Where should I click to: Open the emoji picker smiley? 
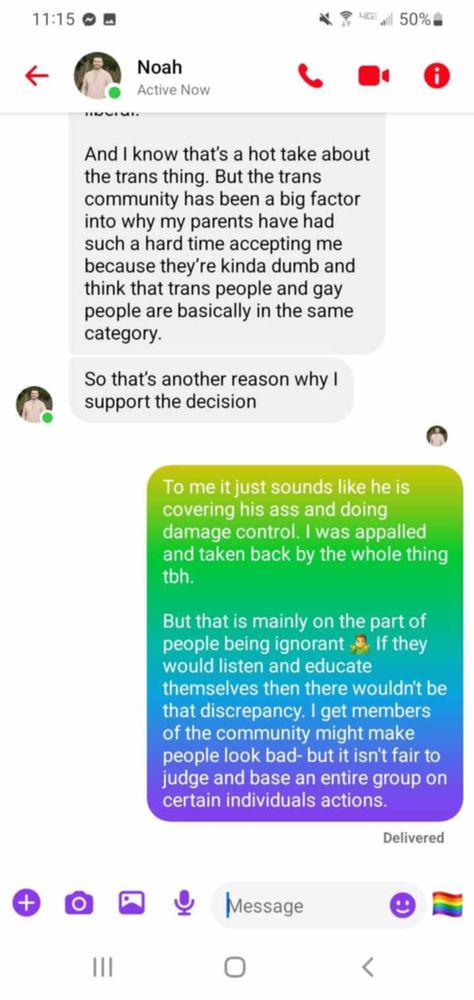(x=403, y=904)
